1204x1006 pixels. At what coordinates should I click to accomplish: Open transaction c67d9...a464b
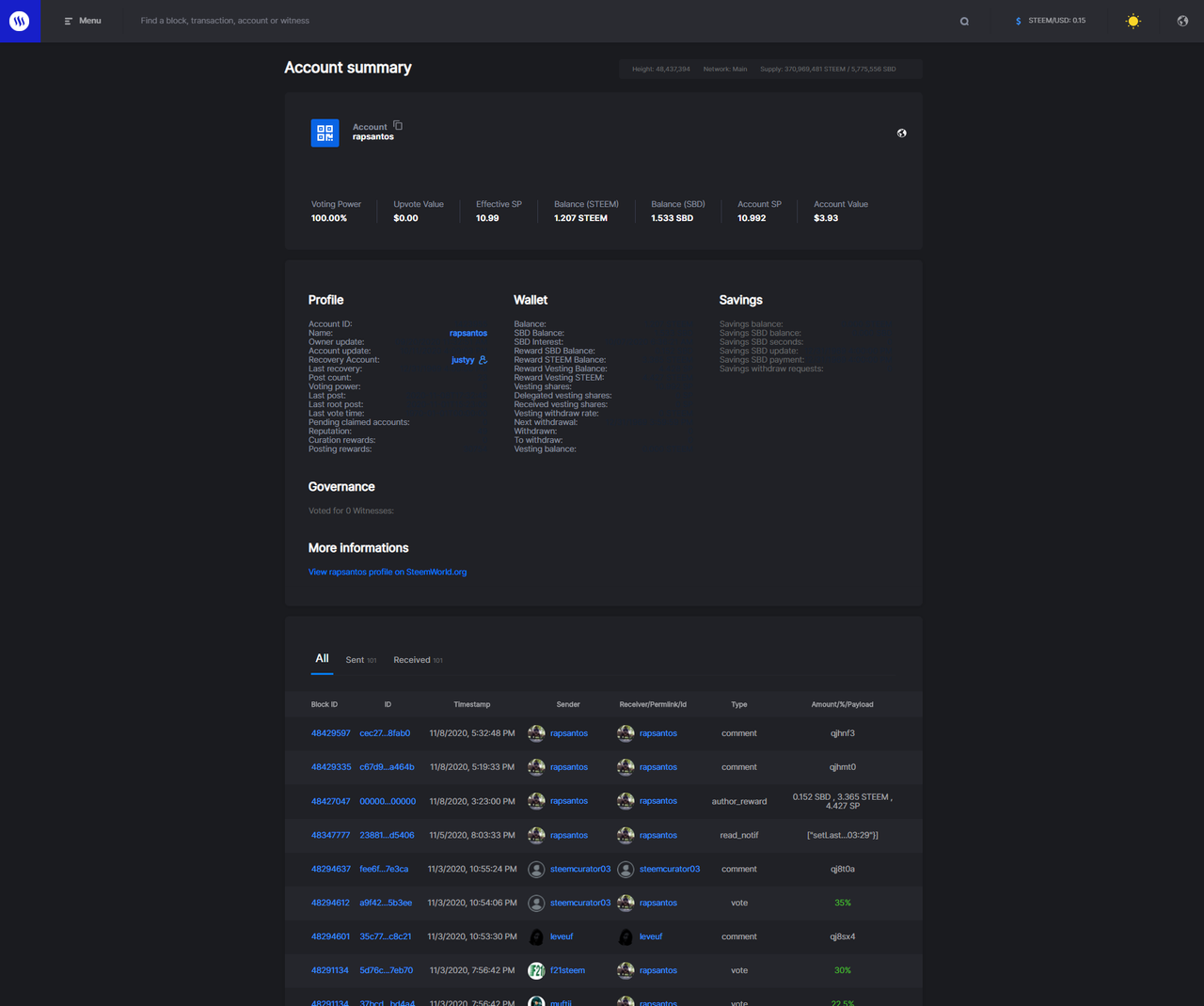tap(387, 767)
